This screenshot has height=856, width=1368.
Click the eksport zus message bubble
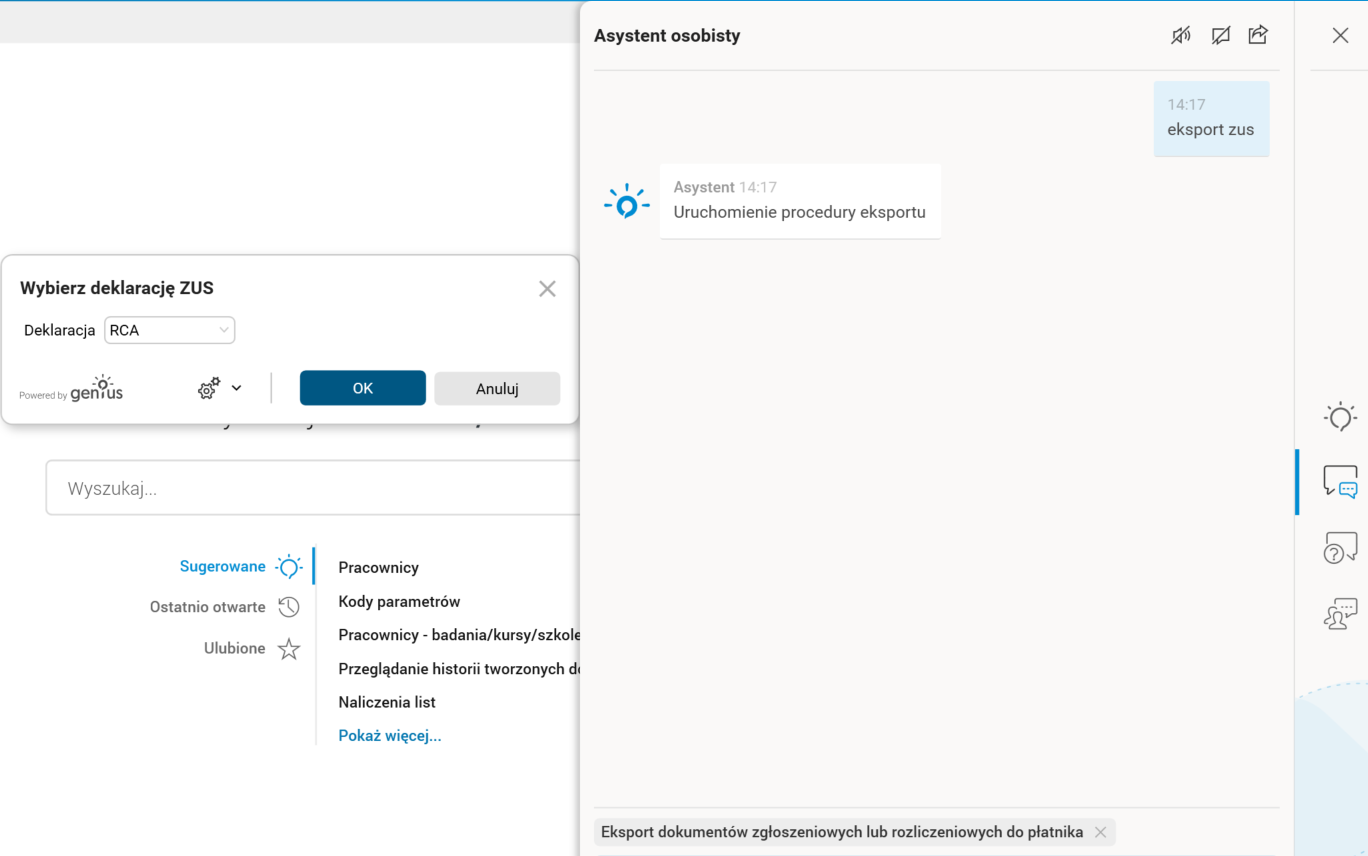coord(1211,118)
